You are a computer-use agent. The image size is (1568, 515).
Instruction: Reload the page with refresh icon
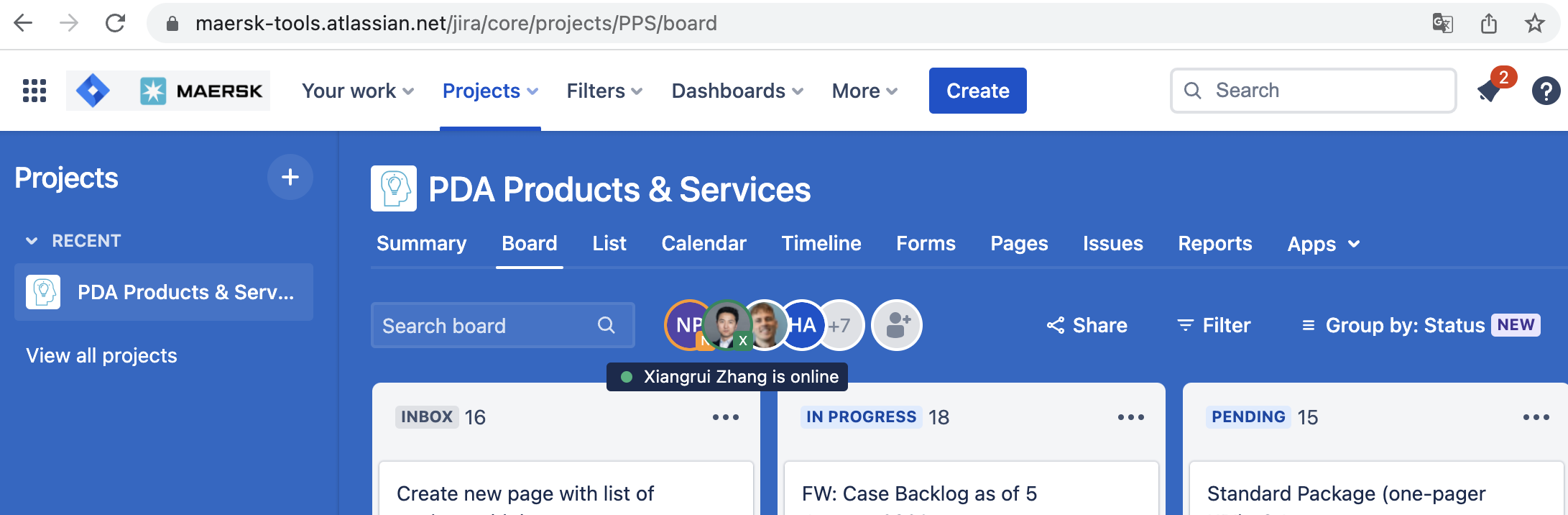(x=115, y=23)
